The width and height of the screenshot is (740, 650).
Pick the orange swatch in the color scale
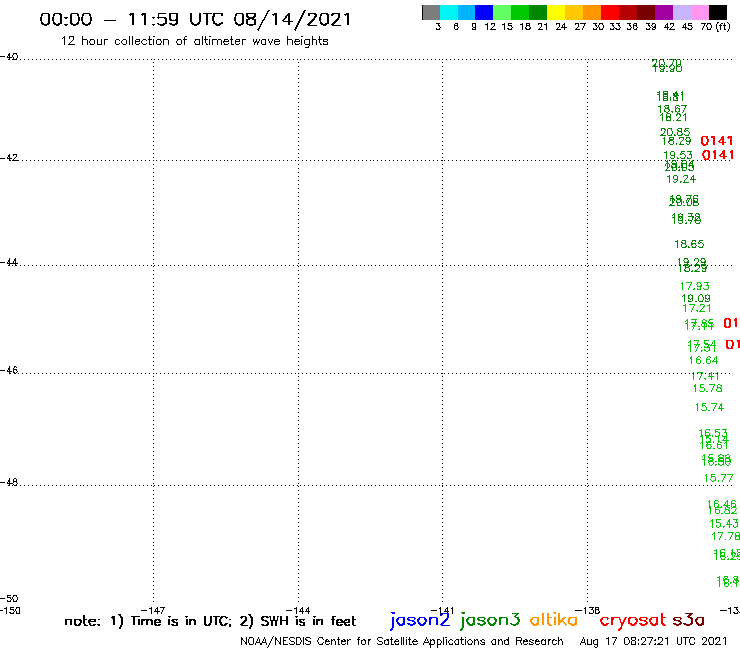(x=592, y=12)
